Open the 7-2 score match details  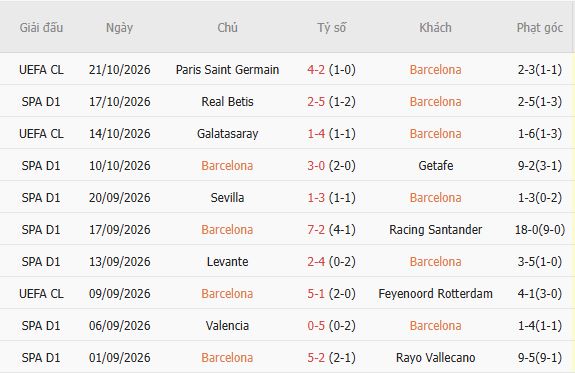[x=316, y=230]
